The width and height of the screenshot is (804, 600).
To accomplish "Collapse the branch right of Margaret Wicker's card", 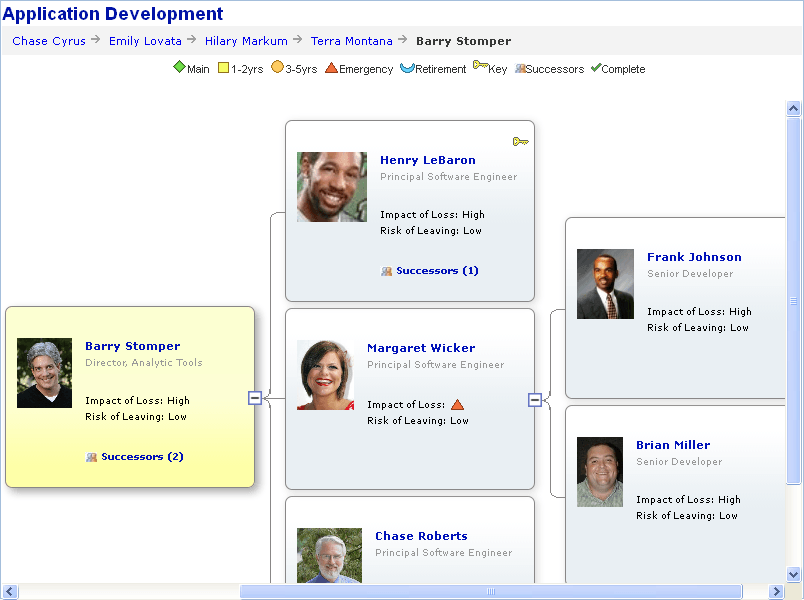I will click(537, 398).
